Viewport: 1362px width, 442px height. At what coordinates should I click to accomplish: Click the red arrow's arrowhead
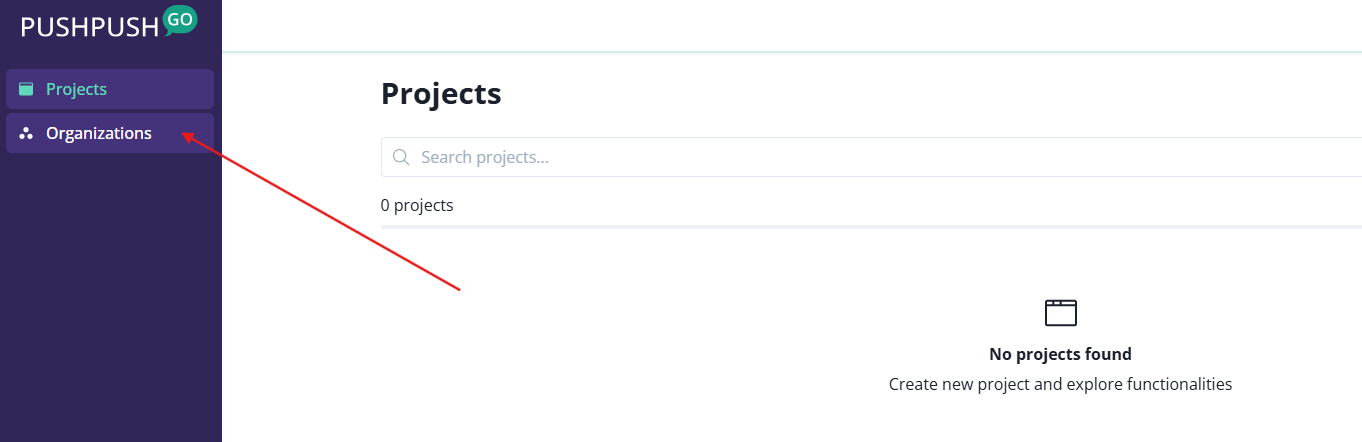[x=187, y=139]
